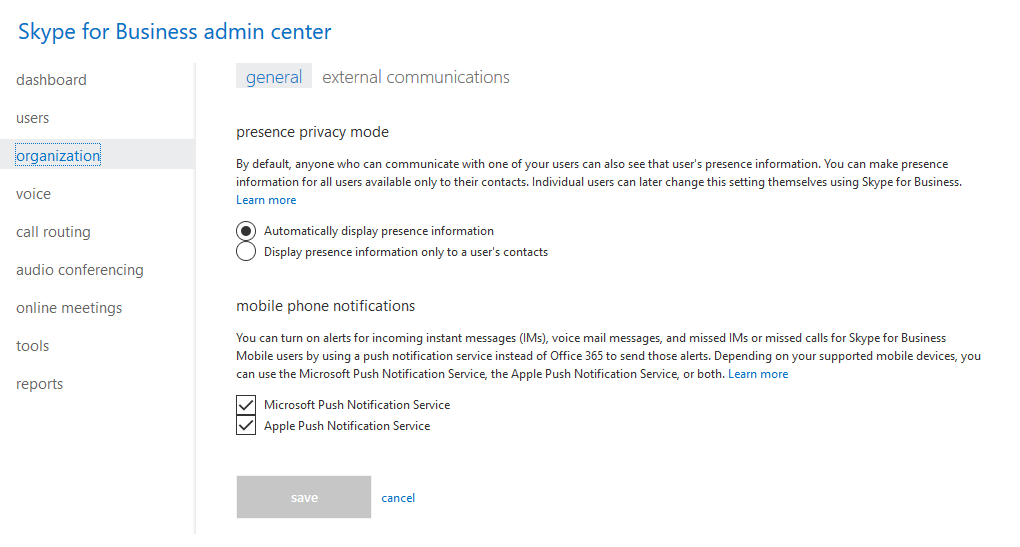Switch to the general tab
The height and width of the screenshot is (547, 1020).
click(x=274, y=77)
